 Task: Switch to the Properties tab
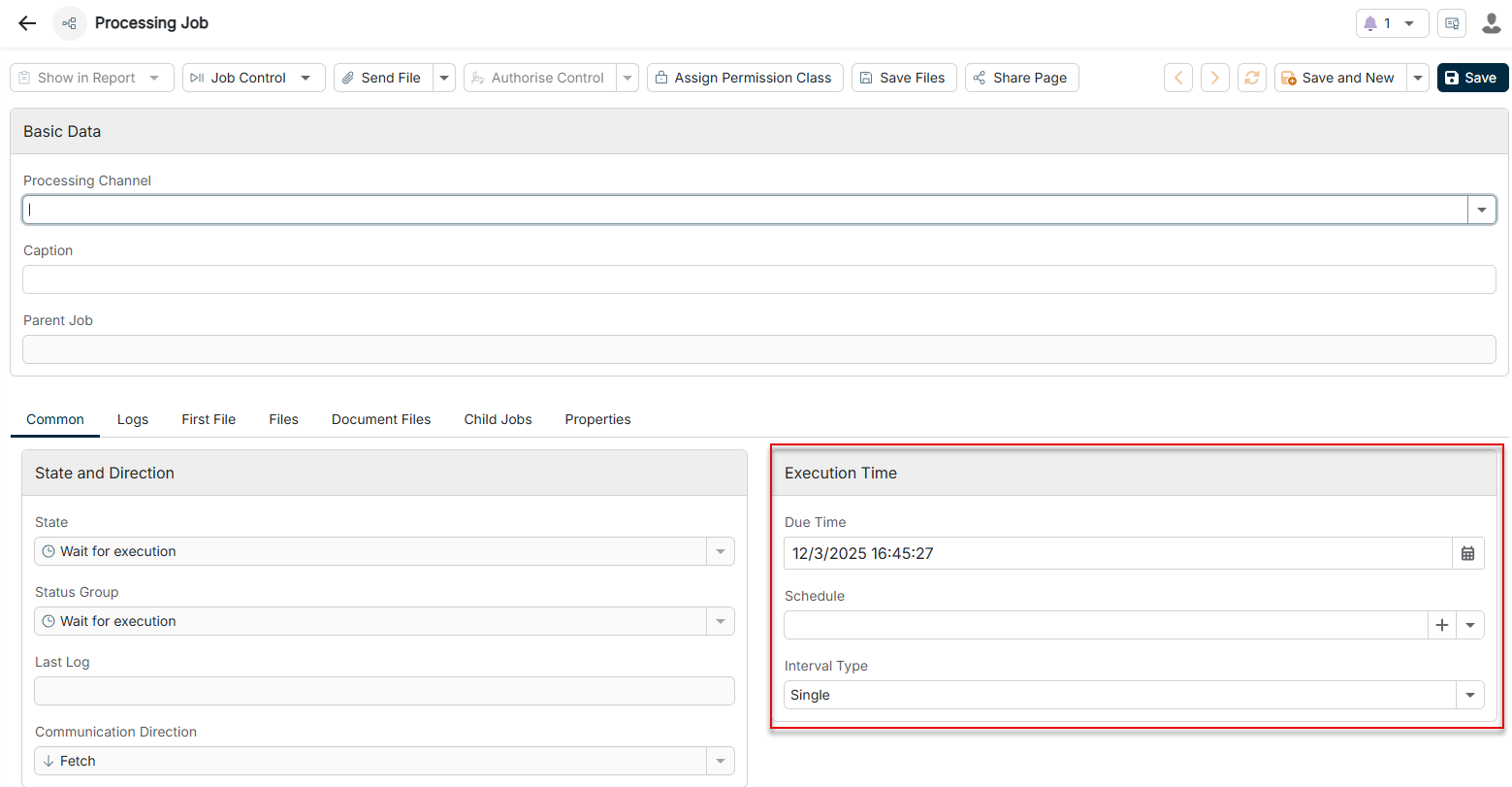click(597, 419)
